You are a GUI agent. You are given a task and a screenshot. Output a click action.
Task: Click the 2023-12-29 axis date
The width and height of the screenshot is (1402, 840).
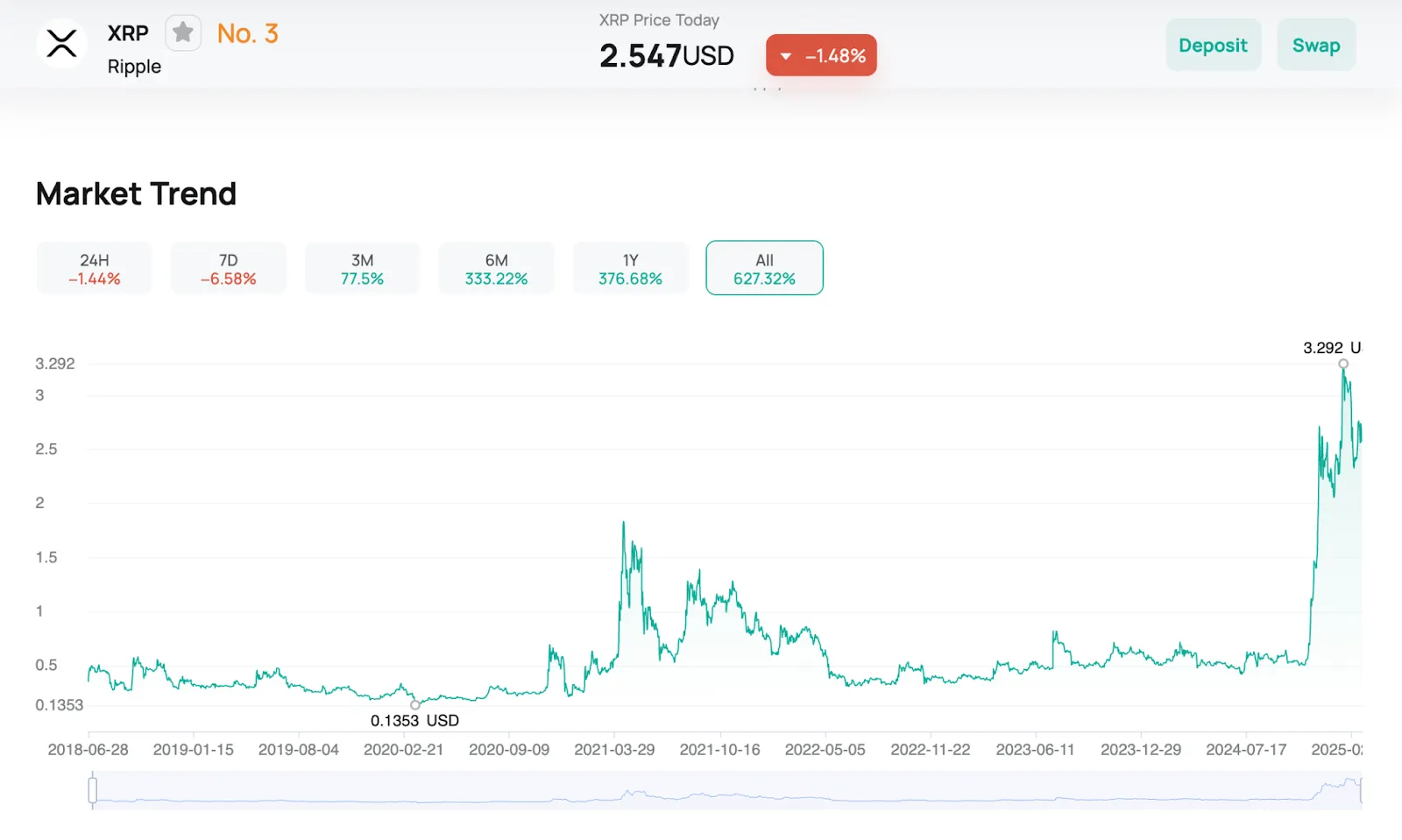coord(1141,750)
